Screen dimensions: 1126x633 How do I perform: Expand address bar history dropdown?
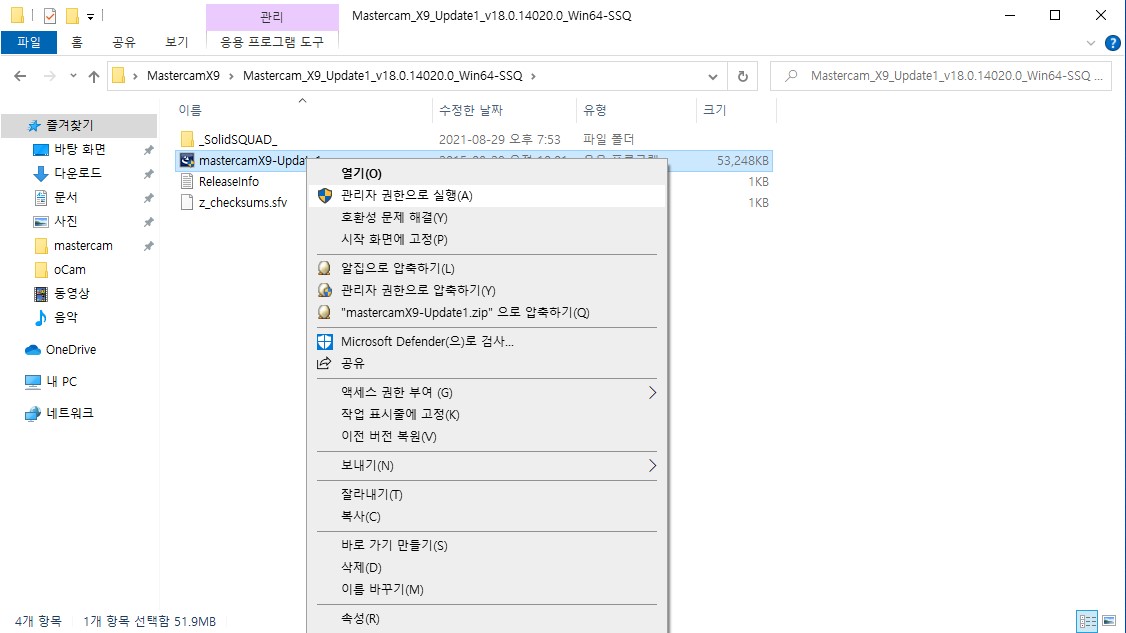click(x=712, y=76)
